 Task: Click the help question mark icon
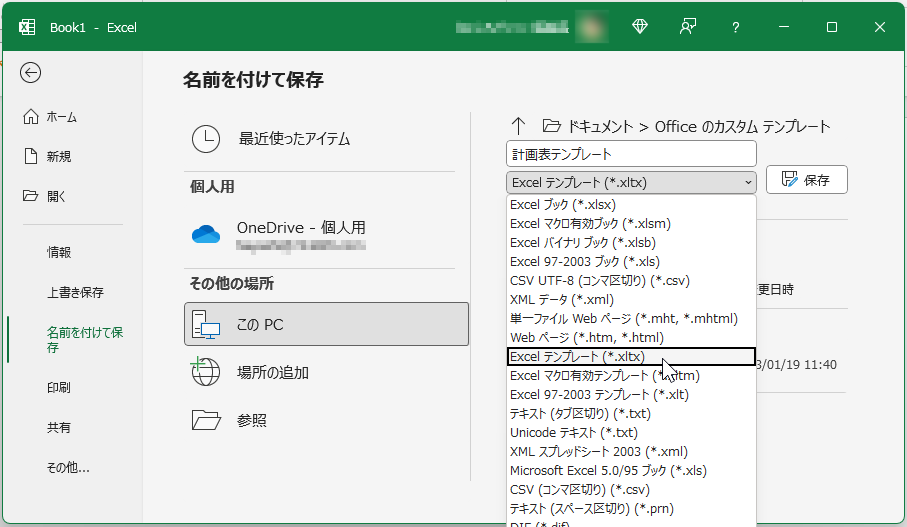pyautogui.click(x=735, y=27)
